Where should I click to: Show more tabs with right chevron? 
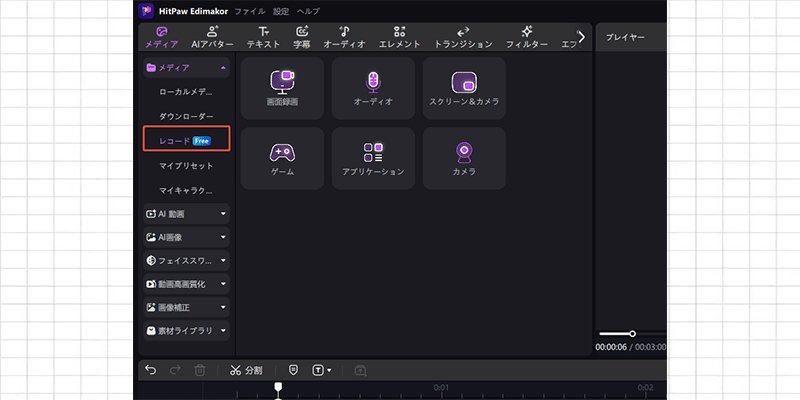(581, 37)
